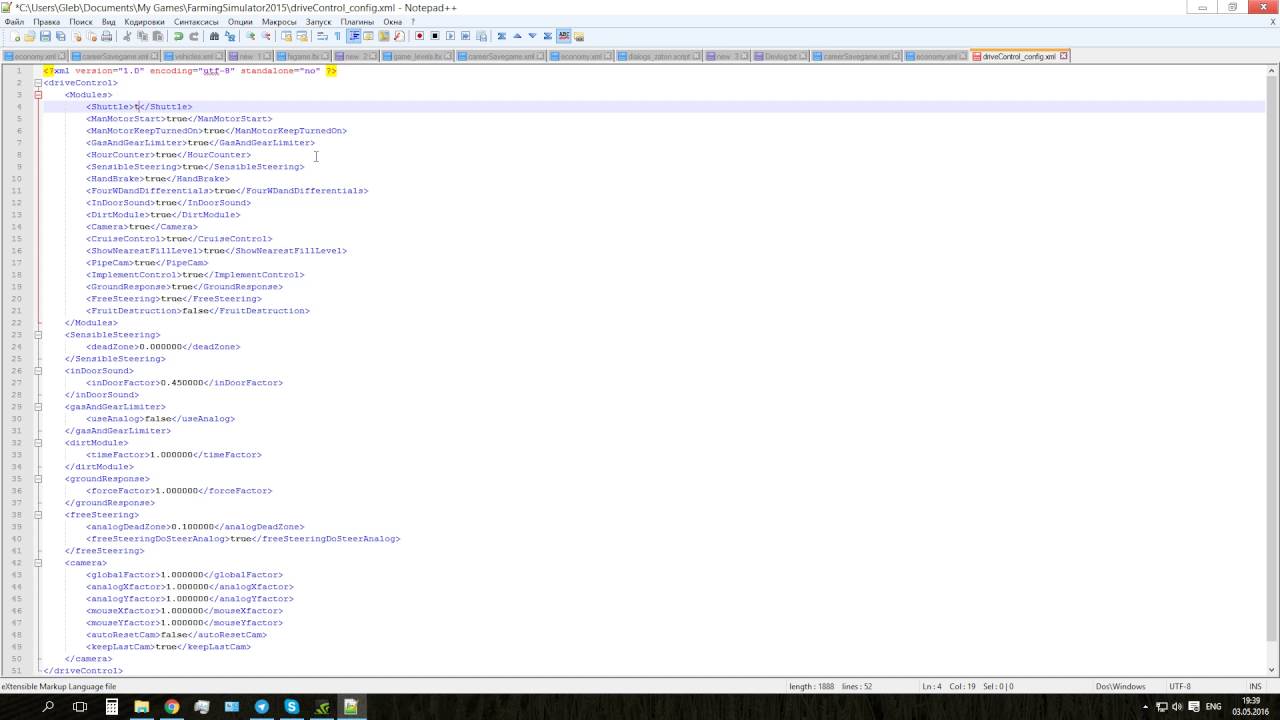This screenshot has width=1280, height=720.
Task: Click the Print toolbar icon
Action: [x=106, y=36]
